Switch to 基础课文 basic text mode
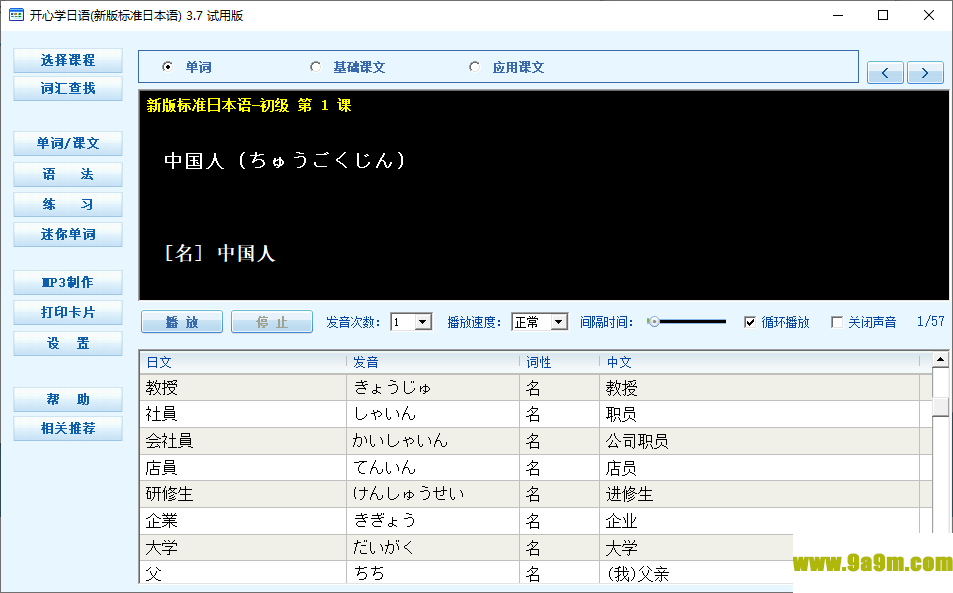The height and width of the screenshot is (593, 953). [x=315, y=65]
